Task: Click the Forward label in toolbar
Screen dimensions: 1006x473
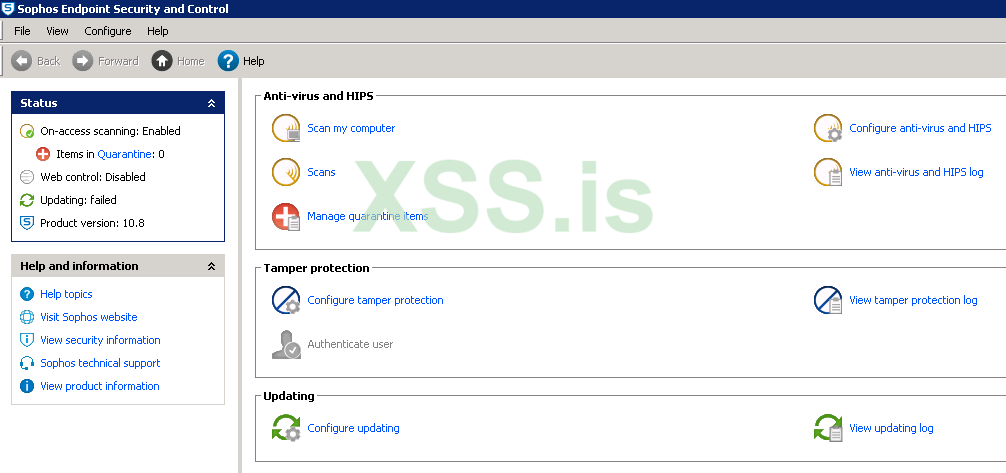Action: pyautogui.click(x=118, y=61)
